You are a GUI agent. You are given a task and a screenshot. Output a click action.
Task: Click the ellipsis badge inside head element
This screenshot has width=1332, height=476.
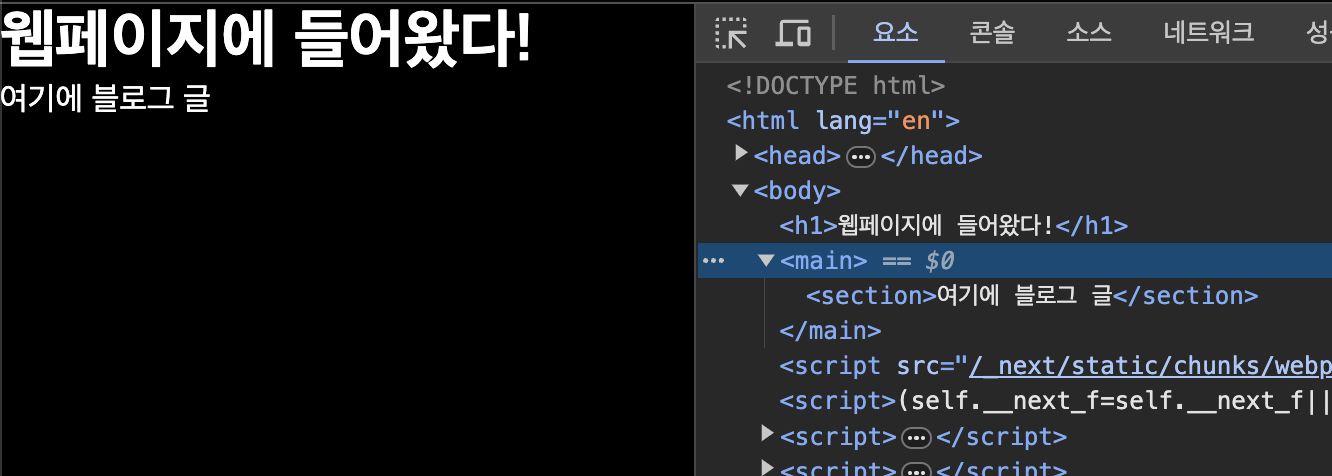pos(861,156)
